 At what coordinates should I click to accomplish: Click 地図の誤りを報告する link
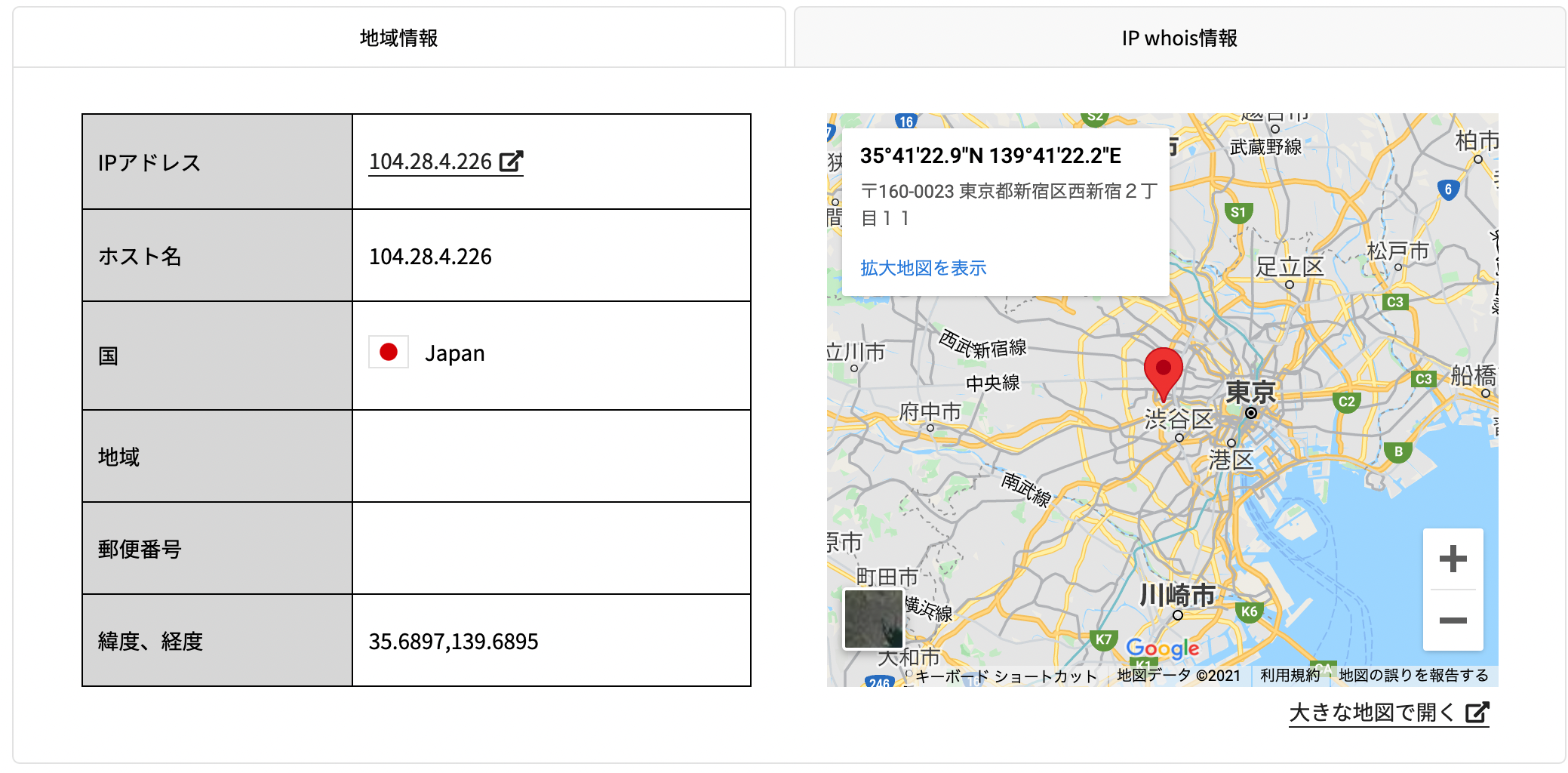(1413, 676)
